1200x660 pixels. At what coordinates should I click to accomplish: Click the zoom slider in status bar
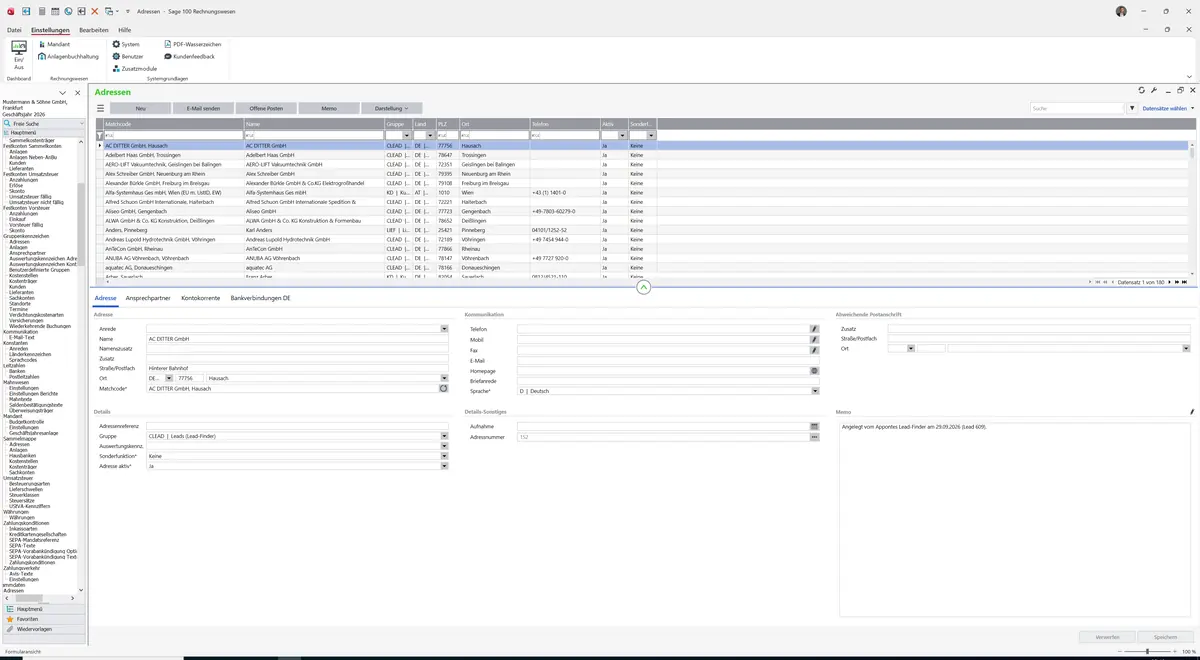pyautogui.click(x=1147, y=652)
